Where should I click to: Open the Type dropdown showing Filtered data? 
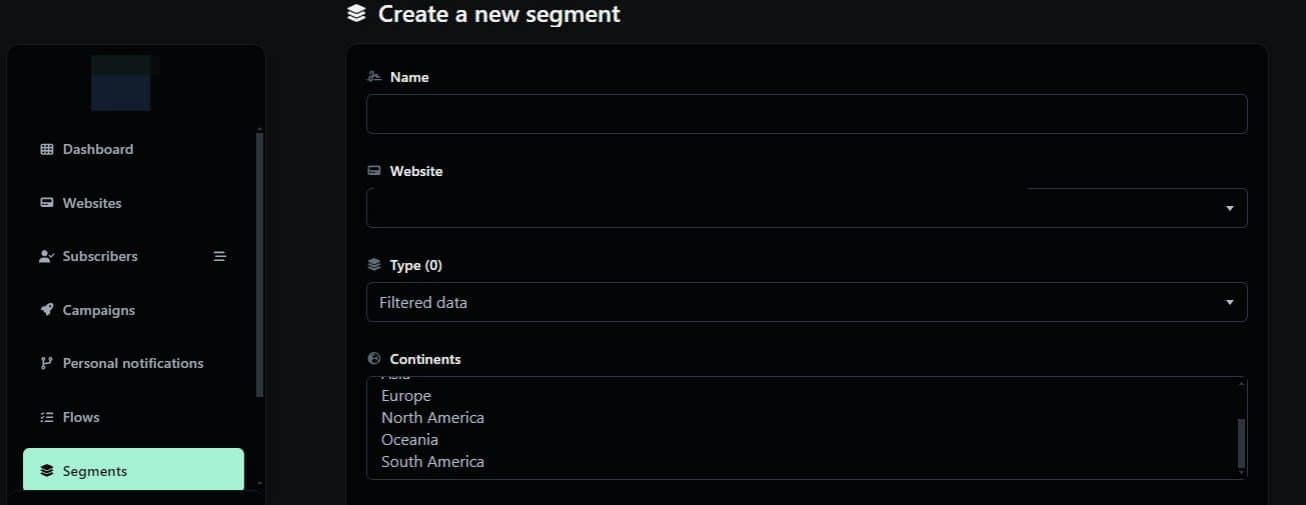point(806,302)
